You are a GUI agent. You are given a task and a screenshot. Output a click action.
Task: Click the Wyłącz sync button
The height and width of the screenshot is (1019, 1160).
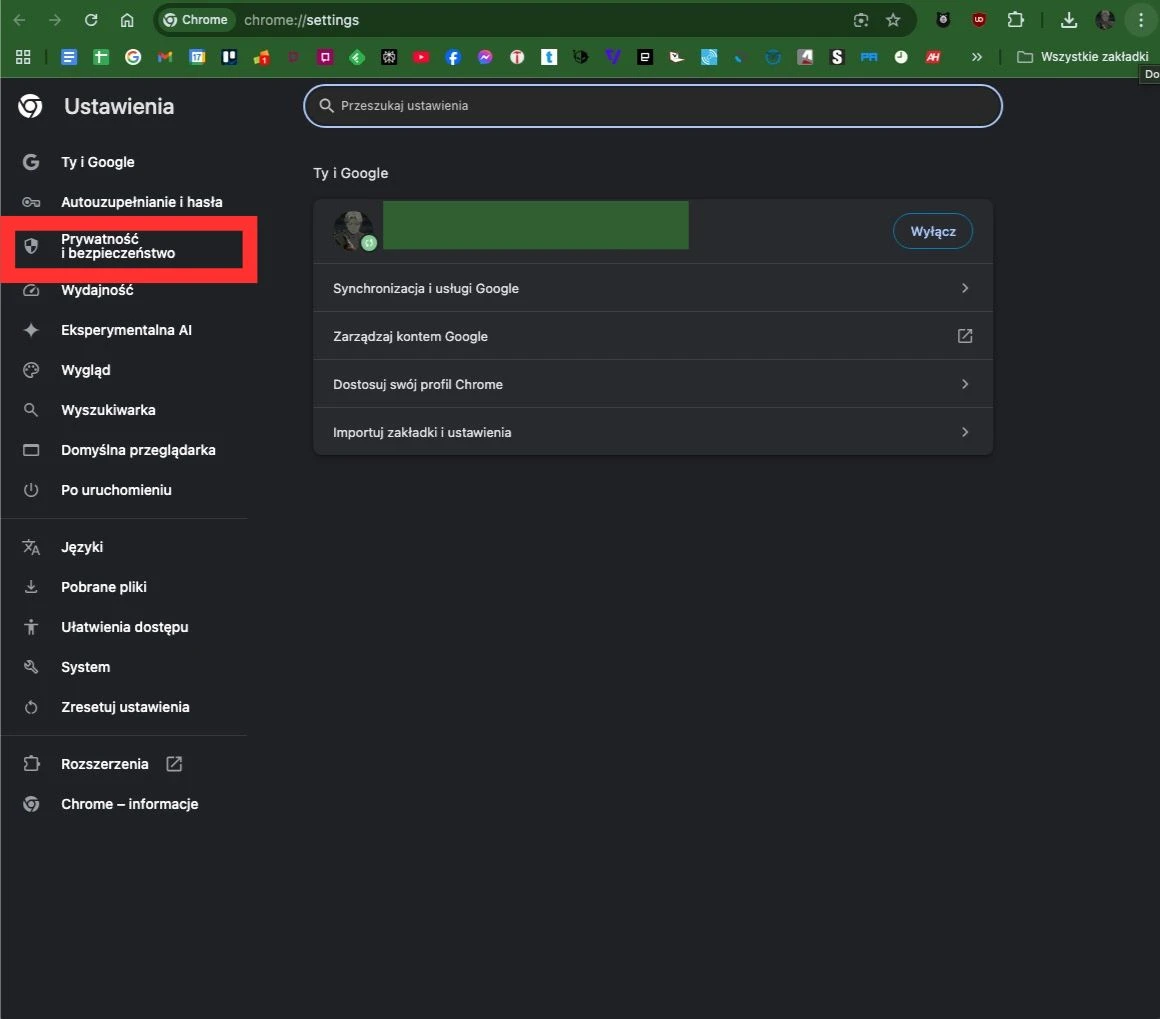tap(932, 232)
